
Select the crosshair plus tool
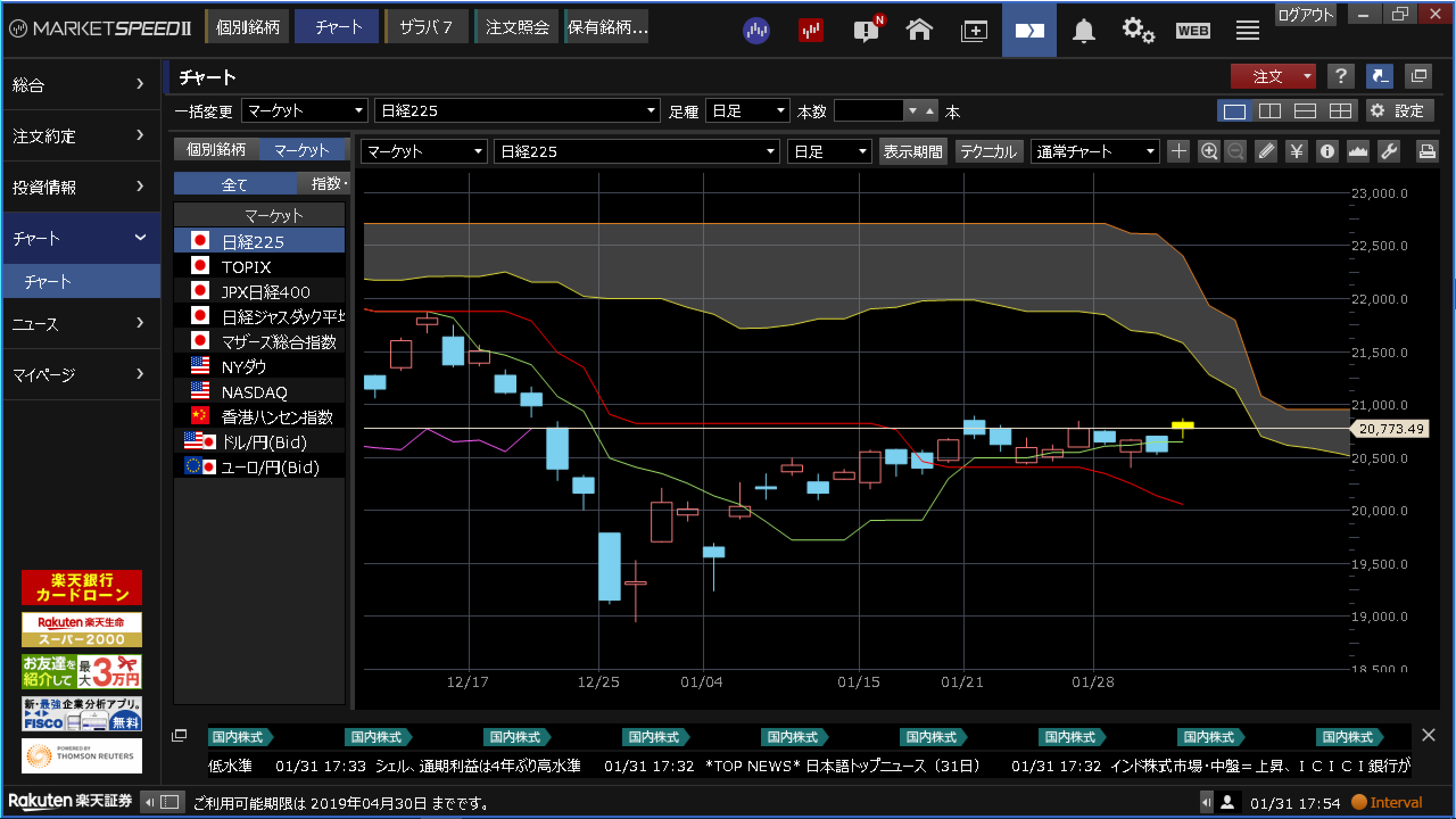pyautogui.click(x=1178, y=151)
